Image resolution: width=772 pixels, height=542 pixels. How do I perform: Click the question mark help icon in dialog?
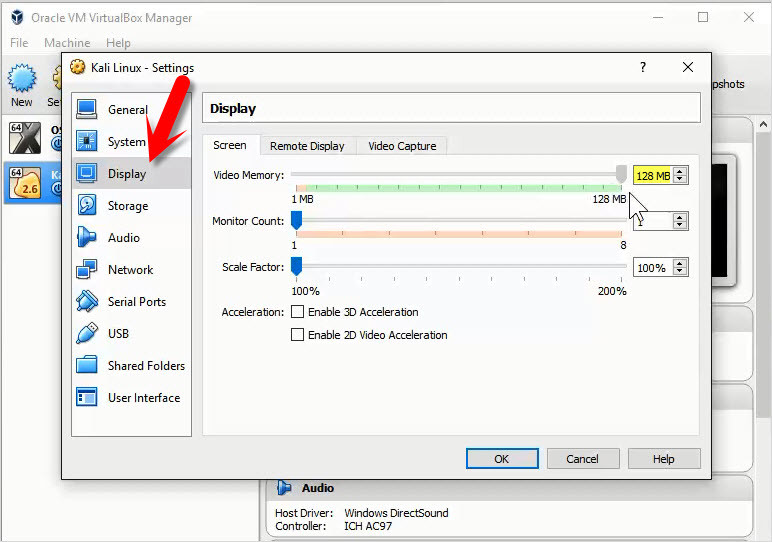(643, 67)
